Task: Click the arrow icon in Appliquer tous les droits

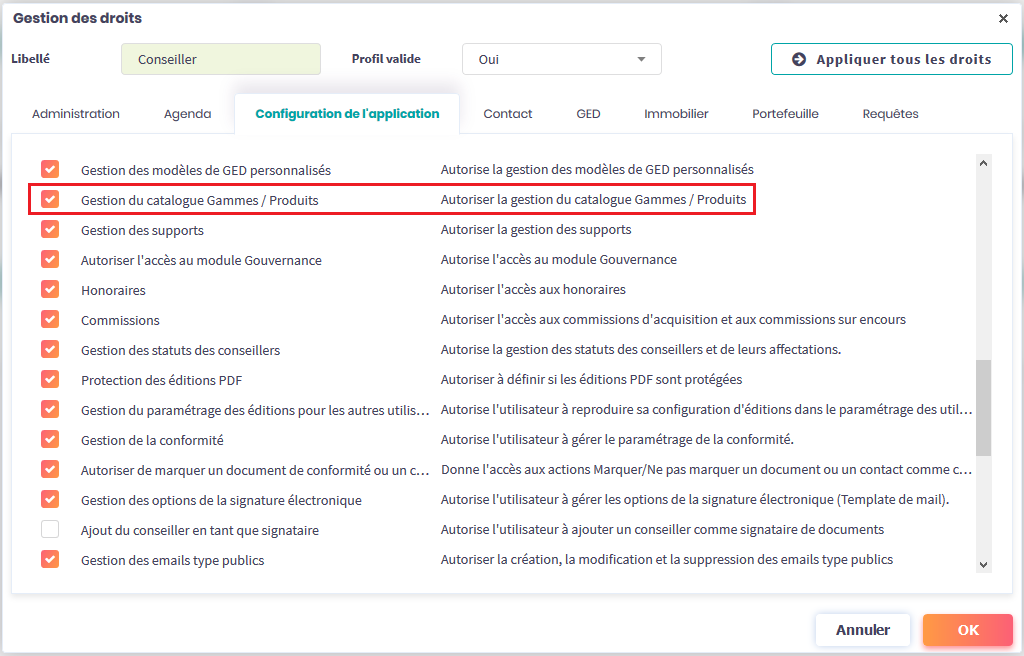Action: (x=799, y=59)
